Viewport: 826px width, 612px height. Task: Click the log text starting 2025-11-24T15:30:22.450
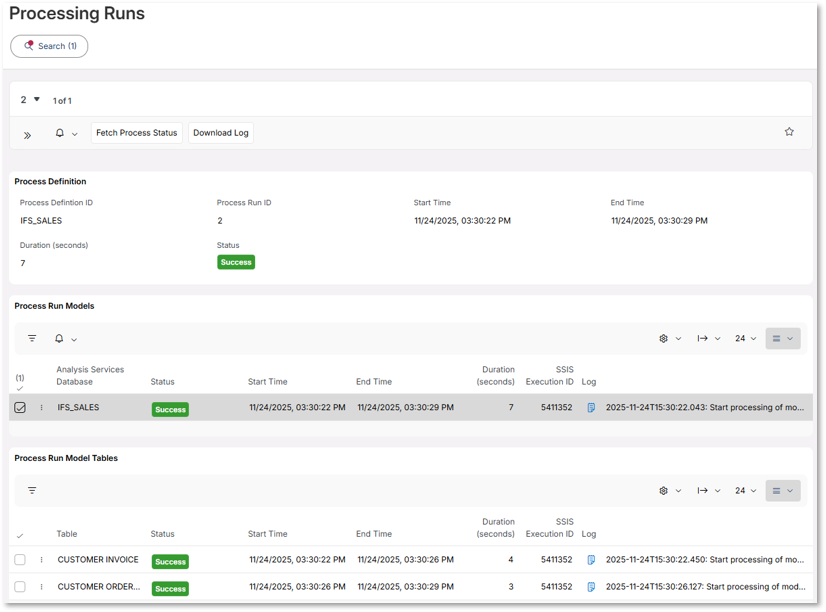click(705, 560)
